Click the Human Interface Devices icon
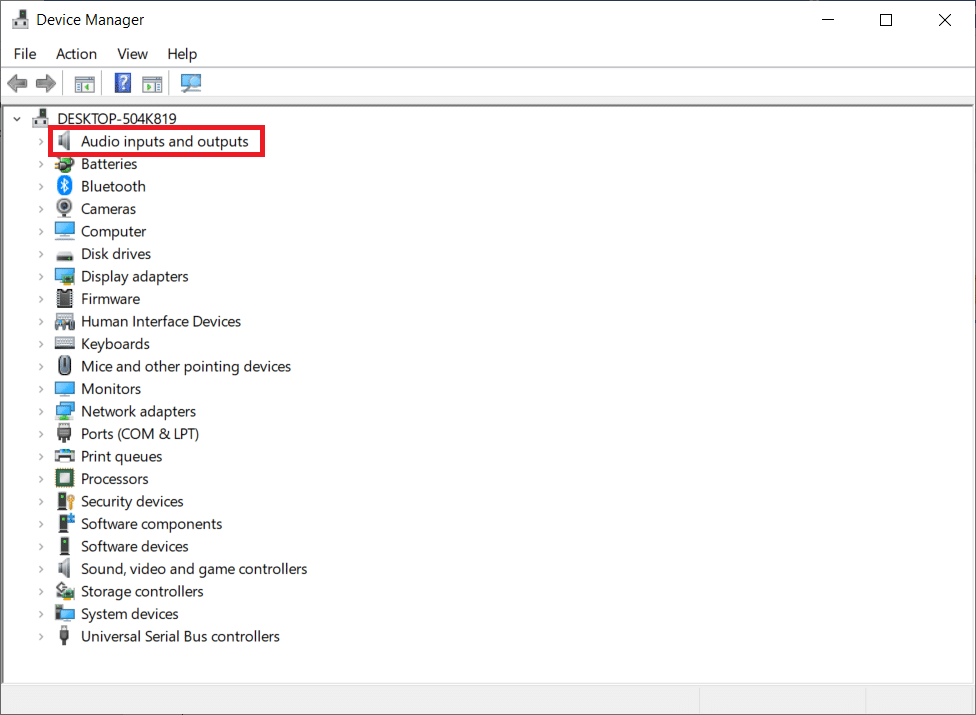 point(65,321)
